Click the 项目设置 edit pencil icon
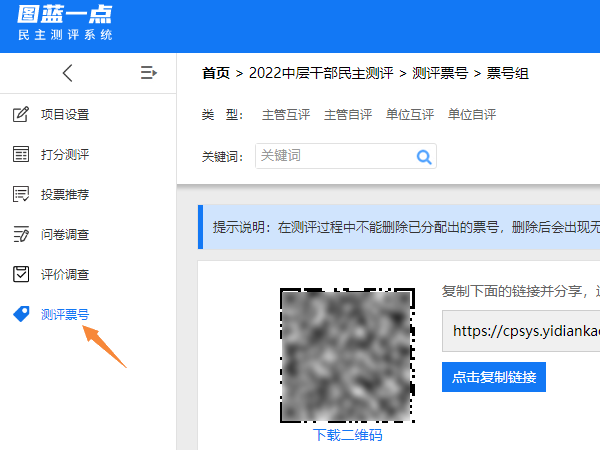This screenshot has width=600, height=450. coord(21,114)
